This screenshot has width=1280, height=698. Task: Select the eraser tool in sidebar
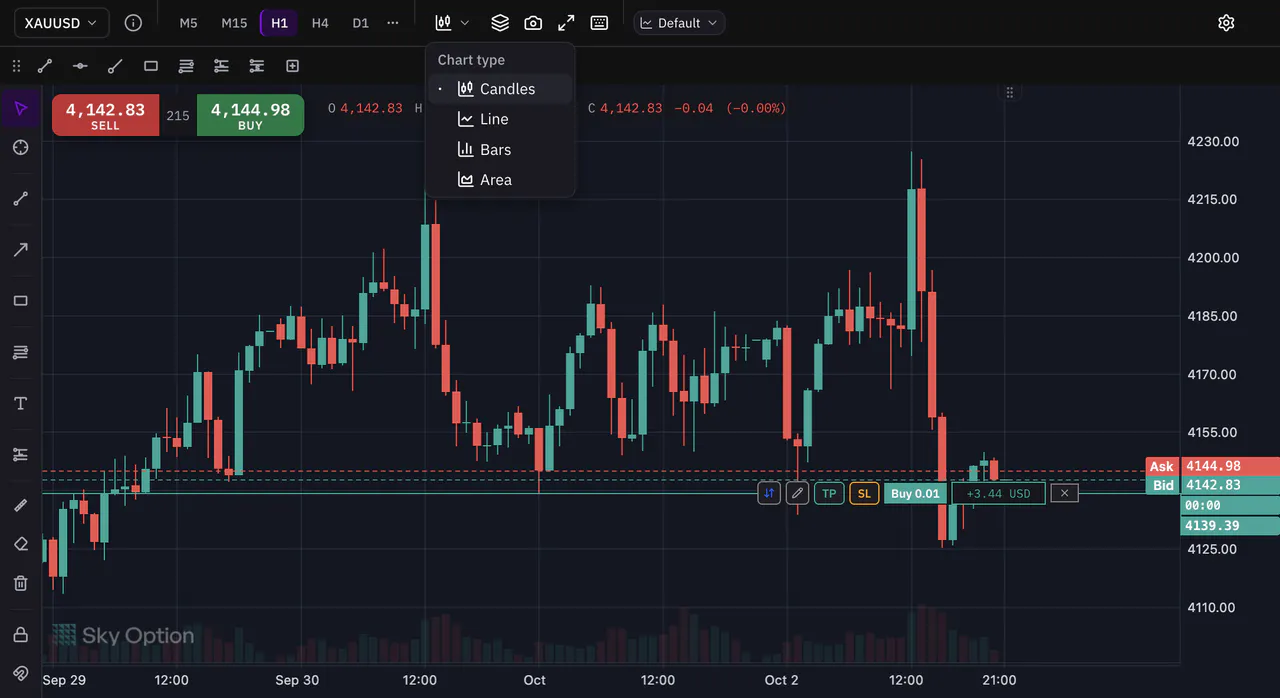pyautogui.click(x=20, y=544)
